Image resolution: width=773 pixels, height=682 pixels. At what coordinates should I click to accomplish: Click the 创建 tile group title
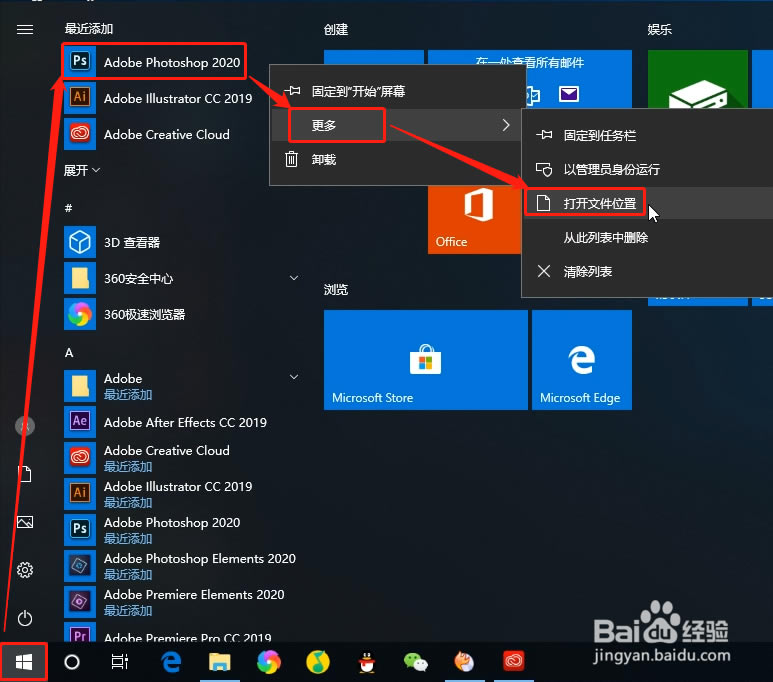tap(336, 30)
